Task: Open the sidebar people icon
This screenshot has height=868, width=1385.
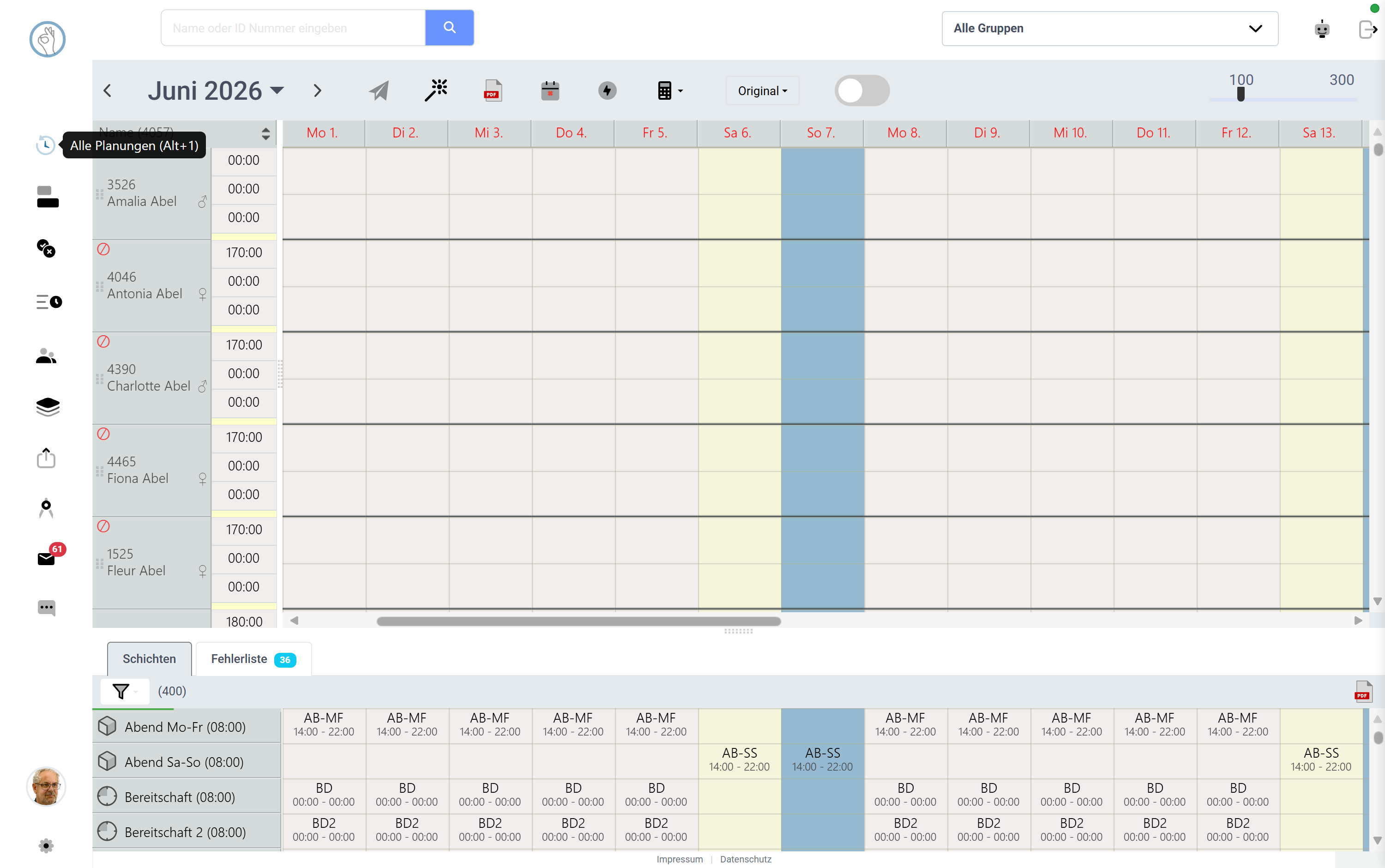Action: (46, 356)
